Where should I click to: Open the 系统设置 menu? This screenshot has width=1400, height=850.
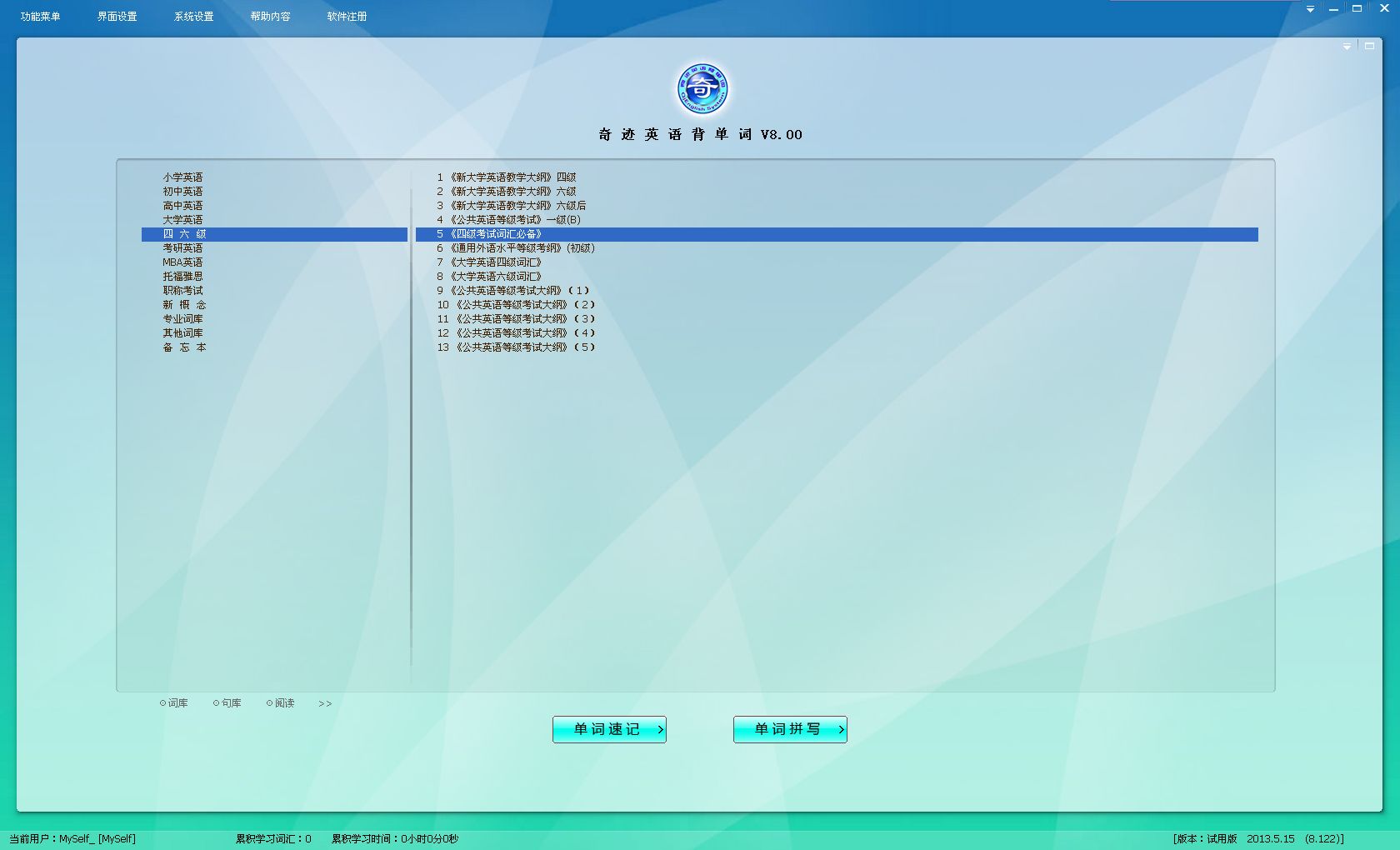[x=193, y=17]
